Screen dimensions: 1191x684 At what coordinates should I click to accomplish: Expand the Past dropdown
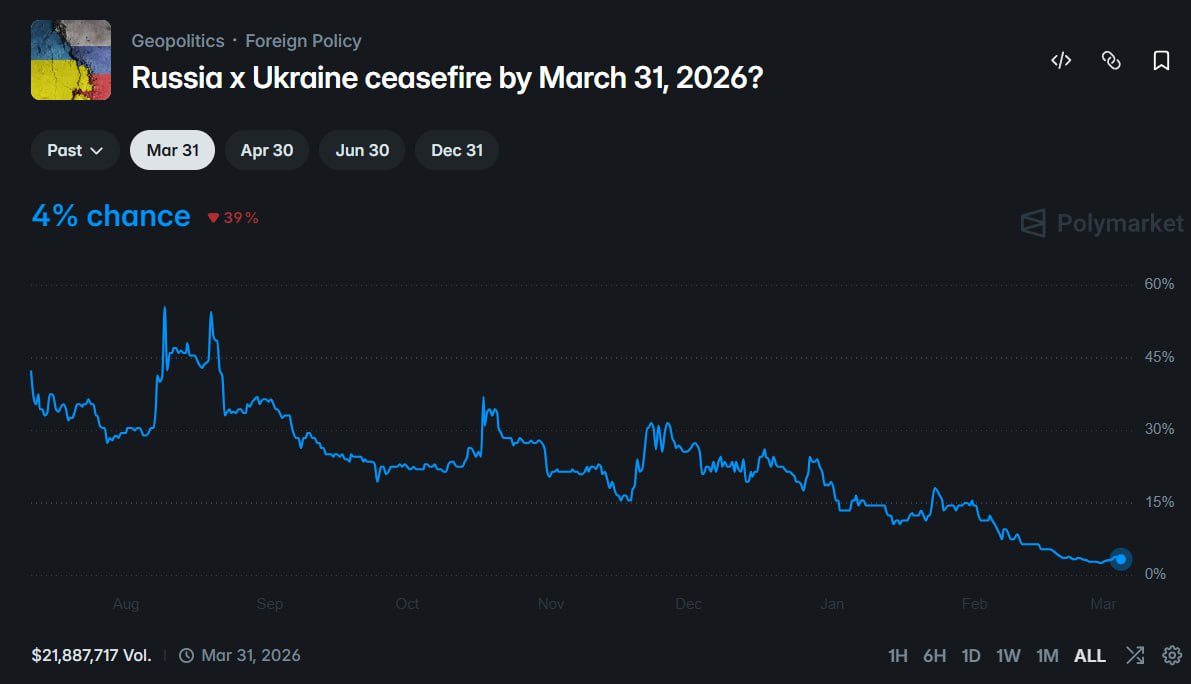tap(75, 150)
